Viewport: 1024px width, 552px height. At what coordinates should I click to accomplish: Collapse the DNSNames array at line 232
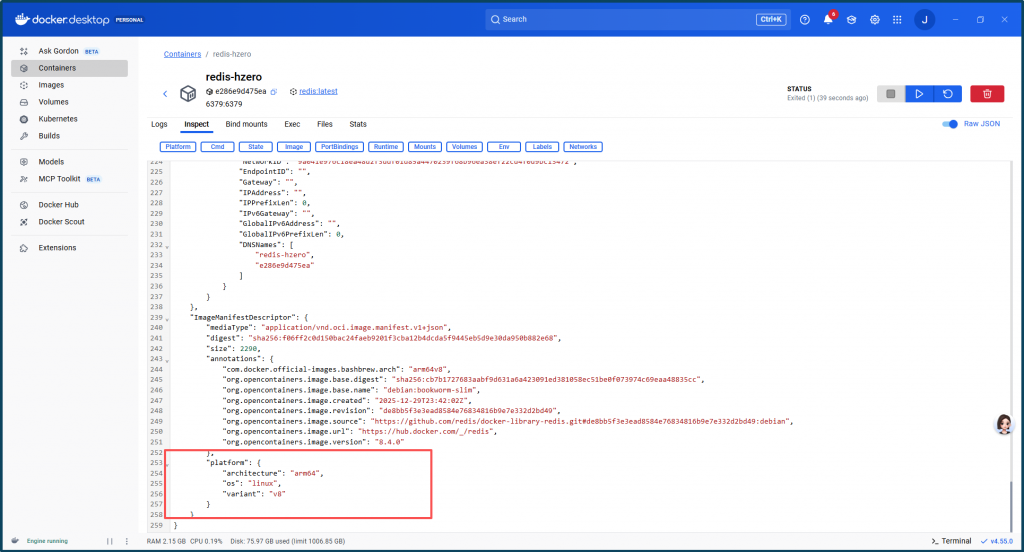(x=167, y=246)
